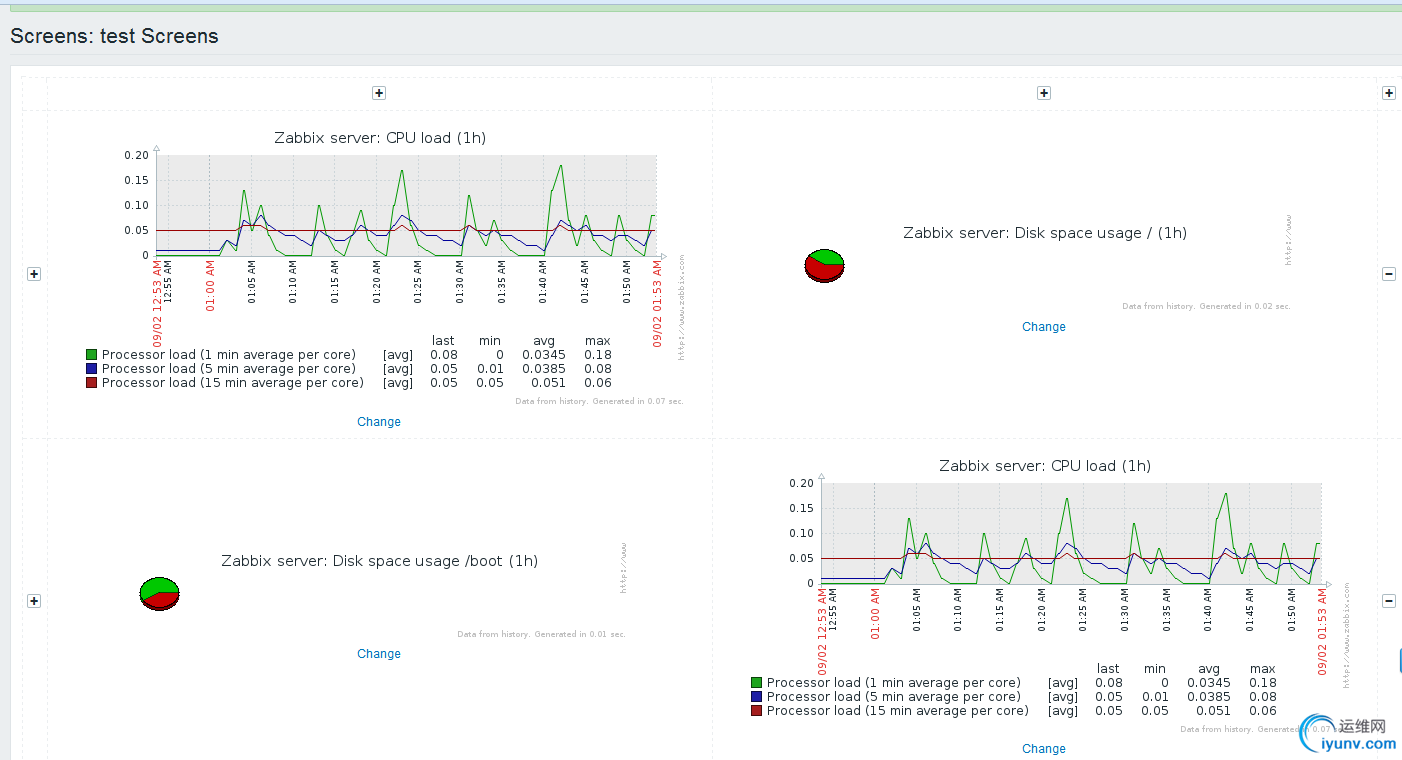The height and width of the screenshot is (760, 1402).
Task: Click 'Generated in 0.07 sec.' note under first-row CPU graph
Action: (x=637, y=401)
